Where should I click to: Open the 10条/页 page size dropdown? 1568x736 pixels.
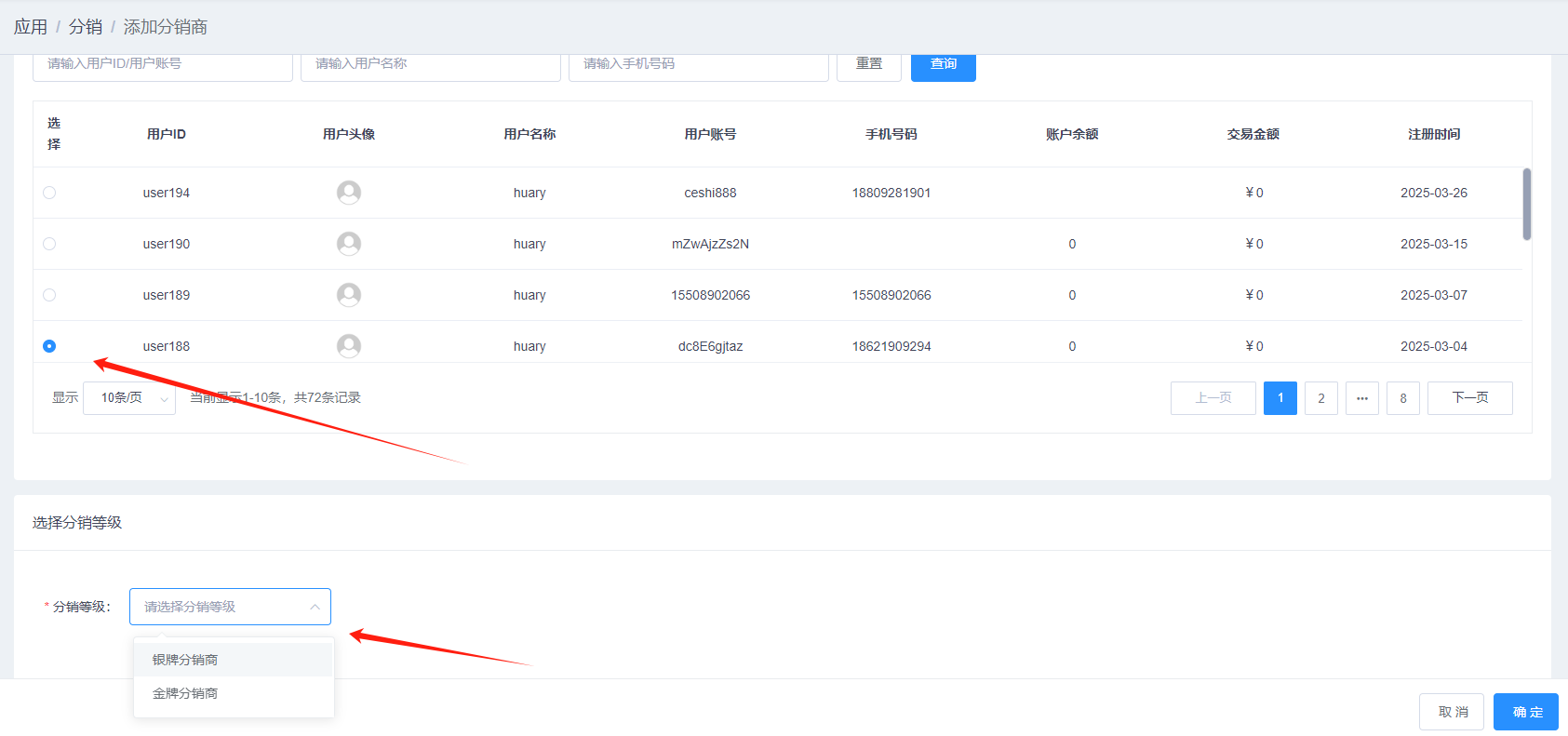point(129,398)
